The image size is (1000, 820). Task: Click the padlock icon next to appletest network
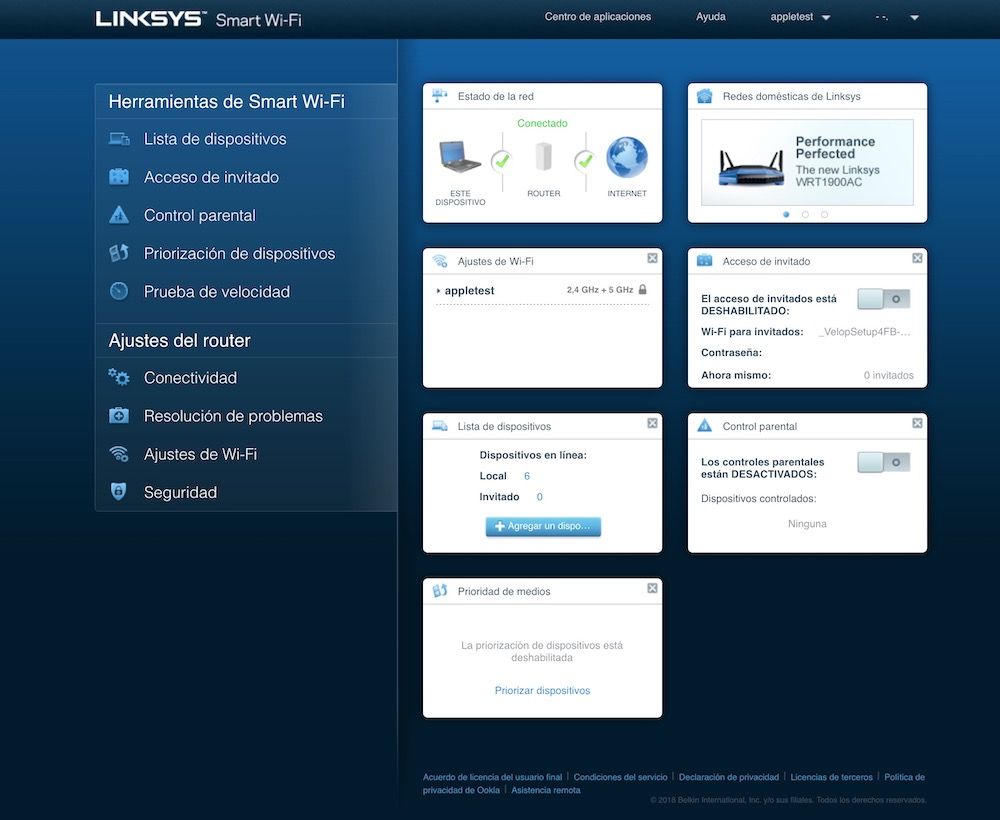point(643,289)
